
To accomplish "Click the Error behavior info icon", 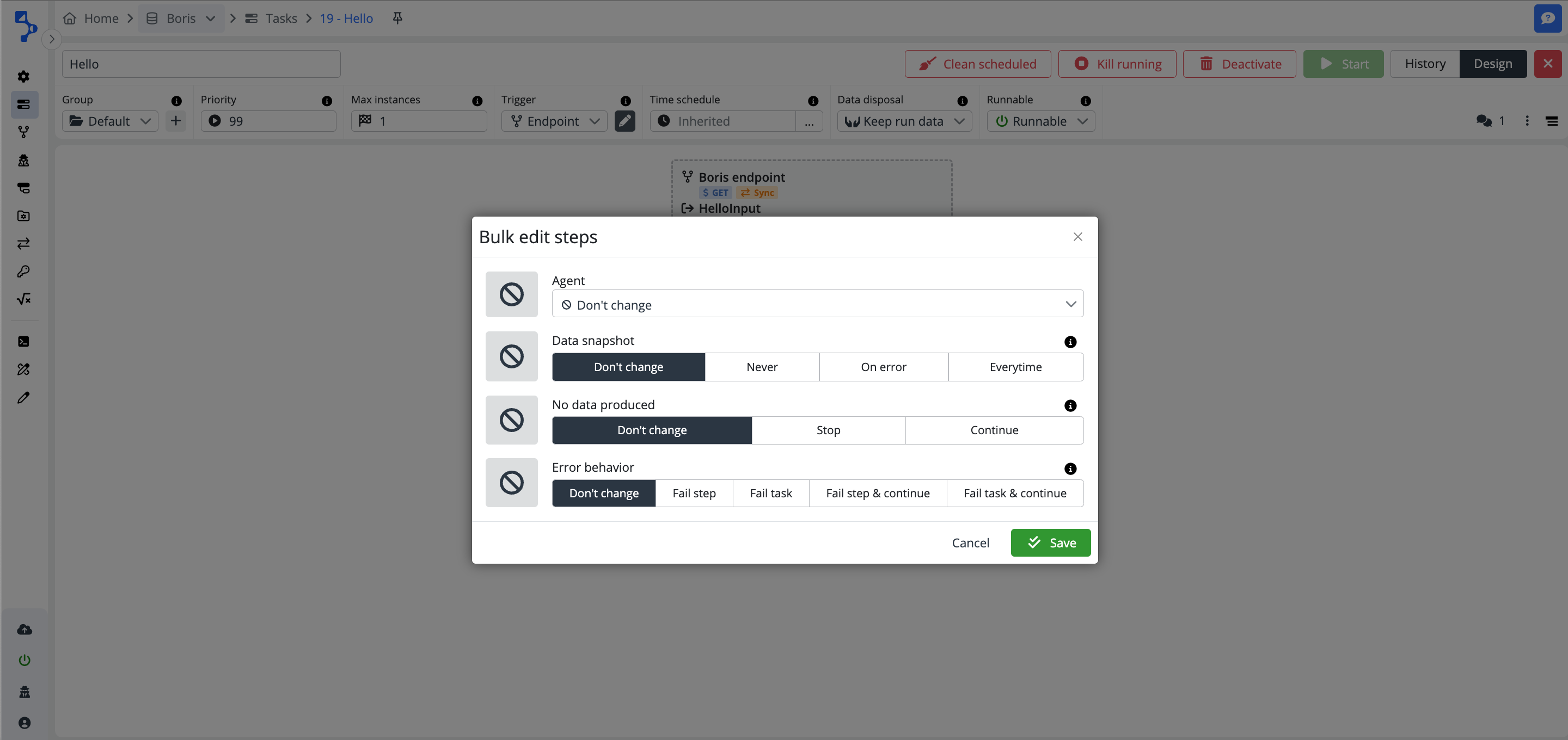I will click(1070, 468).
